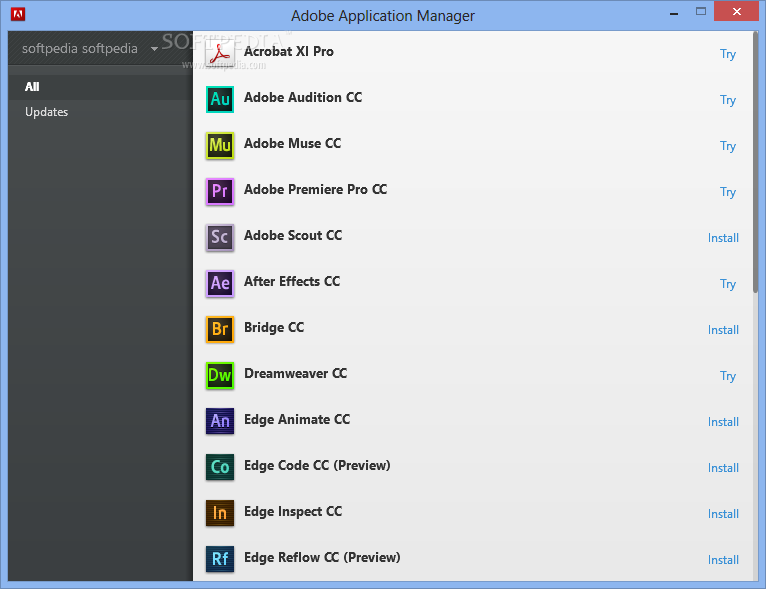766x589 pixels.
Task: Click the After Effects CC name
Action: (292, 281)
